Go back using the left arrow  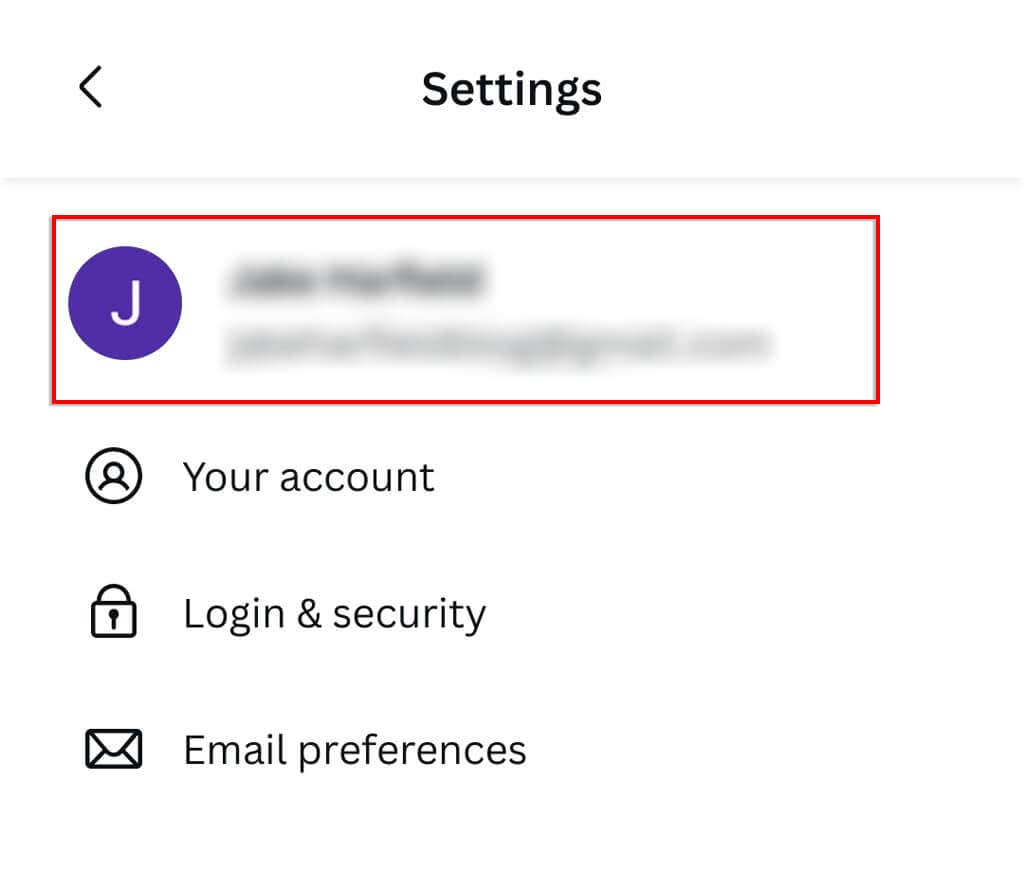point(90,87)
